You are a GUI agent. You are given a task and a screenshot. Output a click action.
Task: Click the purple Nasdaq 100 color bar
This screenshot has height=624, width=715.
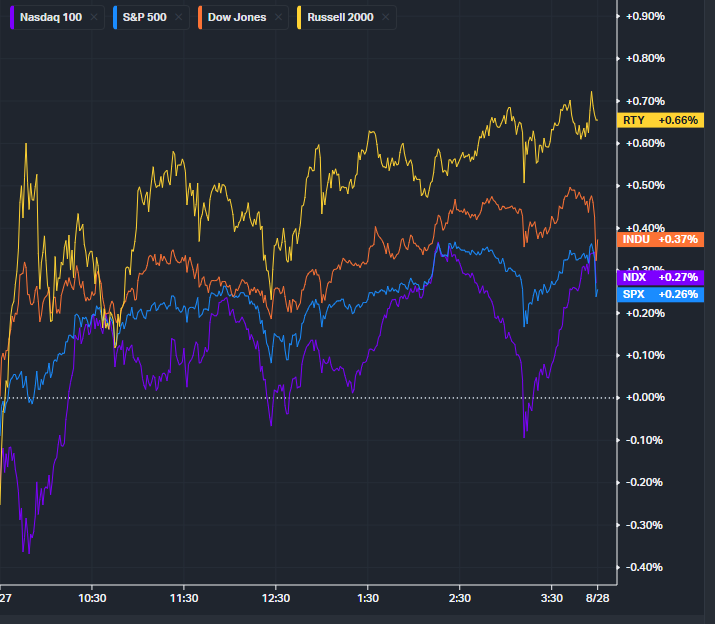point(9,18)
